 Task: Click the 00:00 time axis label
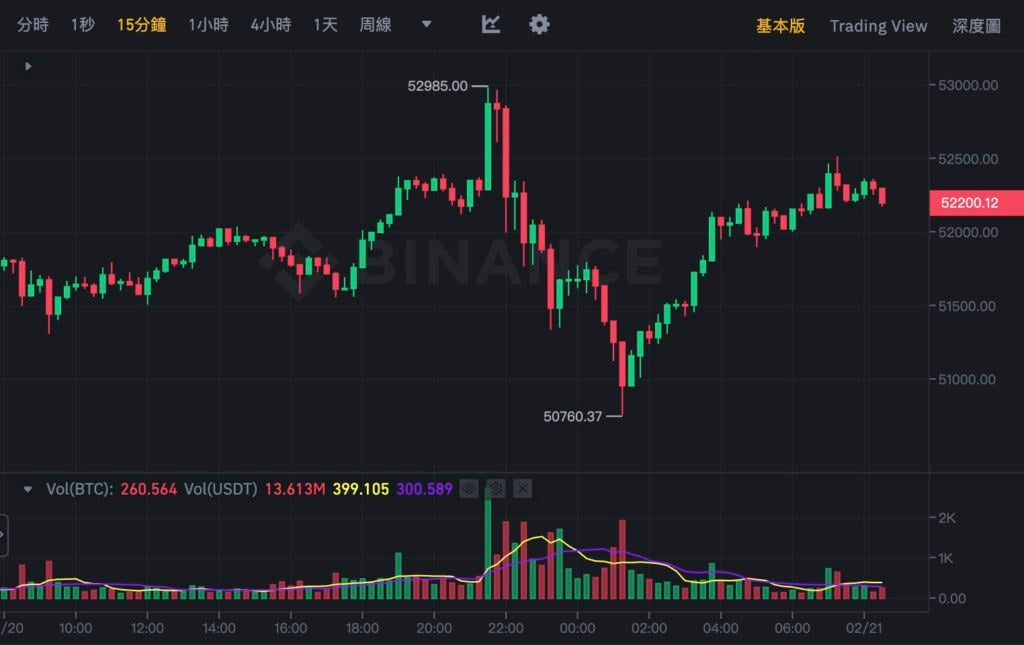pos(577,628)
